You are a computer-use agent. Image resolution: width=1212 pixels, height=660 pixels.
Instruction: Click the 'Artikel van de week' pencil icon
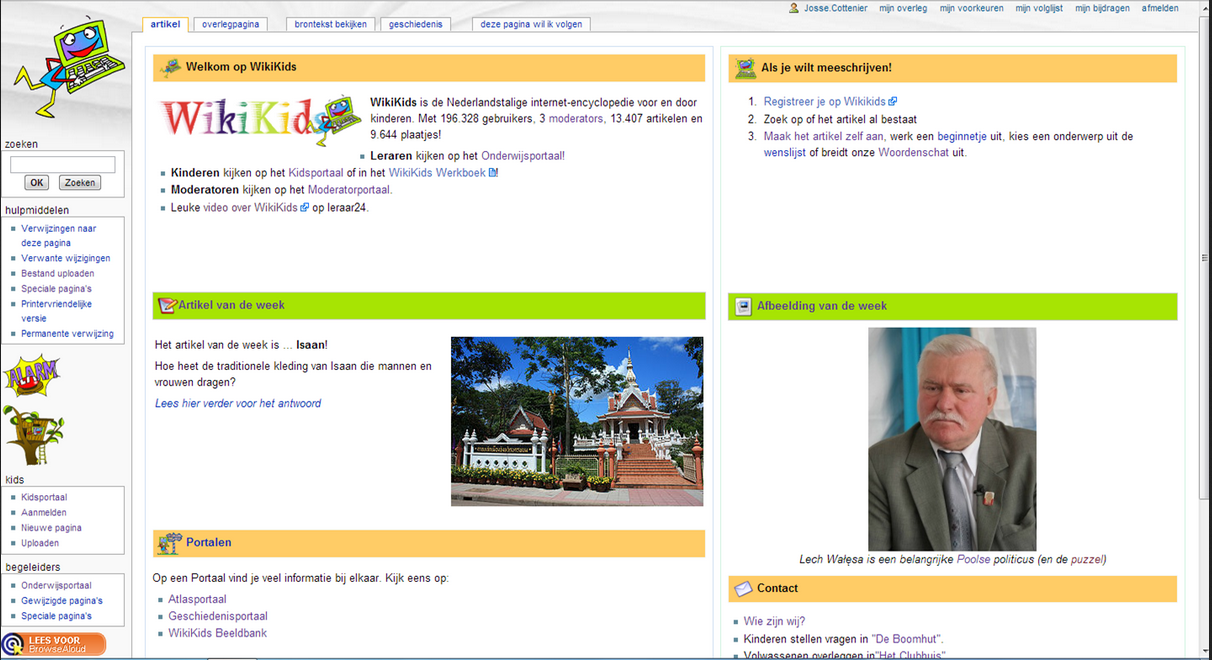[167, 305]
